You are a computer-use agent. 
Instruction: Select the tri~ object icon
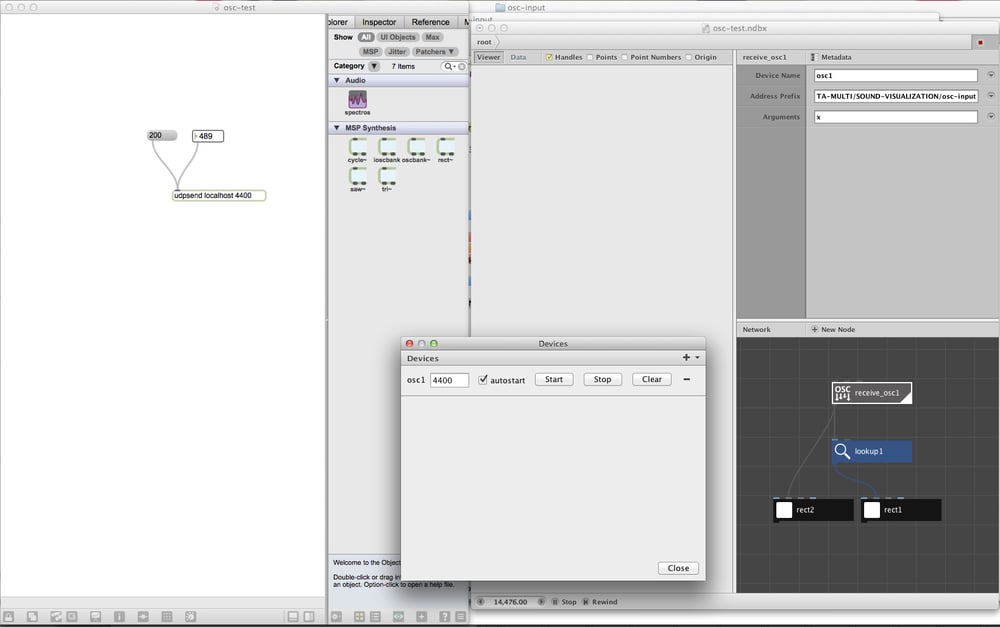387,176
